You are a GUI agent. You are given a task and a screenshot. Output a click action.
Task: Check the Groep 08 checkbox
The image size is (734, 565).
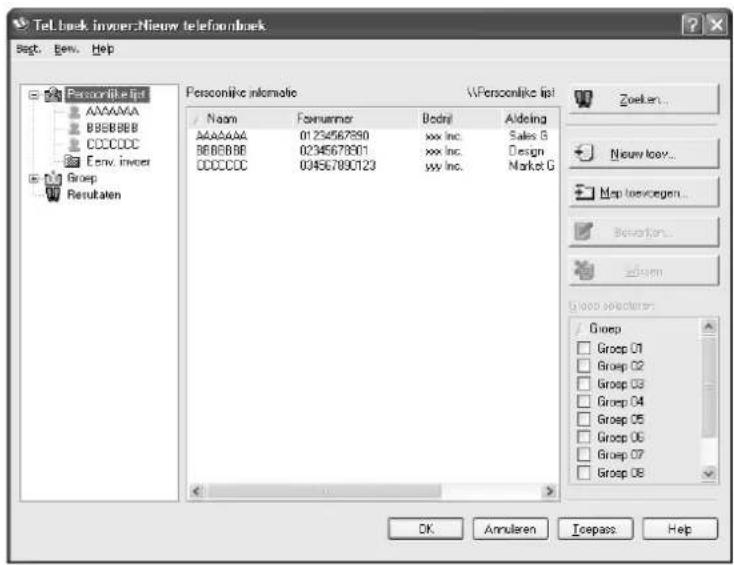click(x=584, y=472)
